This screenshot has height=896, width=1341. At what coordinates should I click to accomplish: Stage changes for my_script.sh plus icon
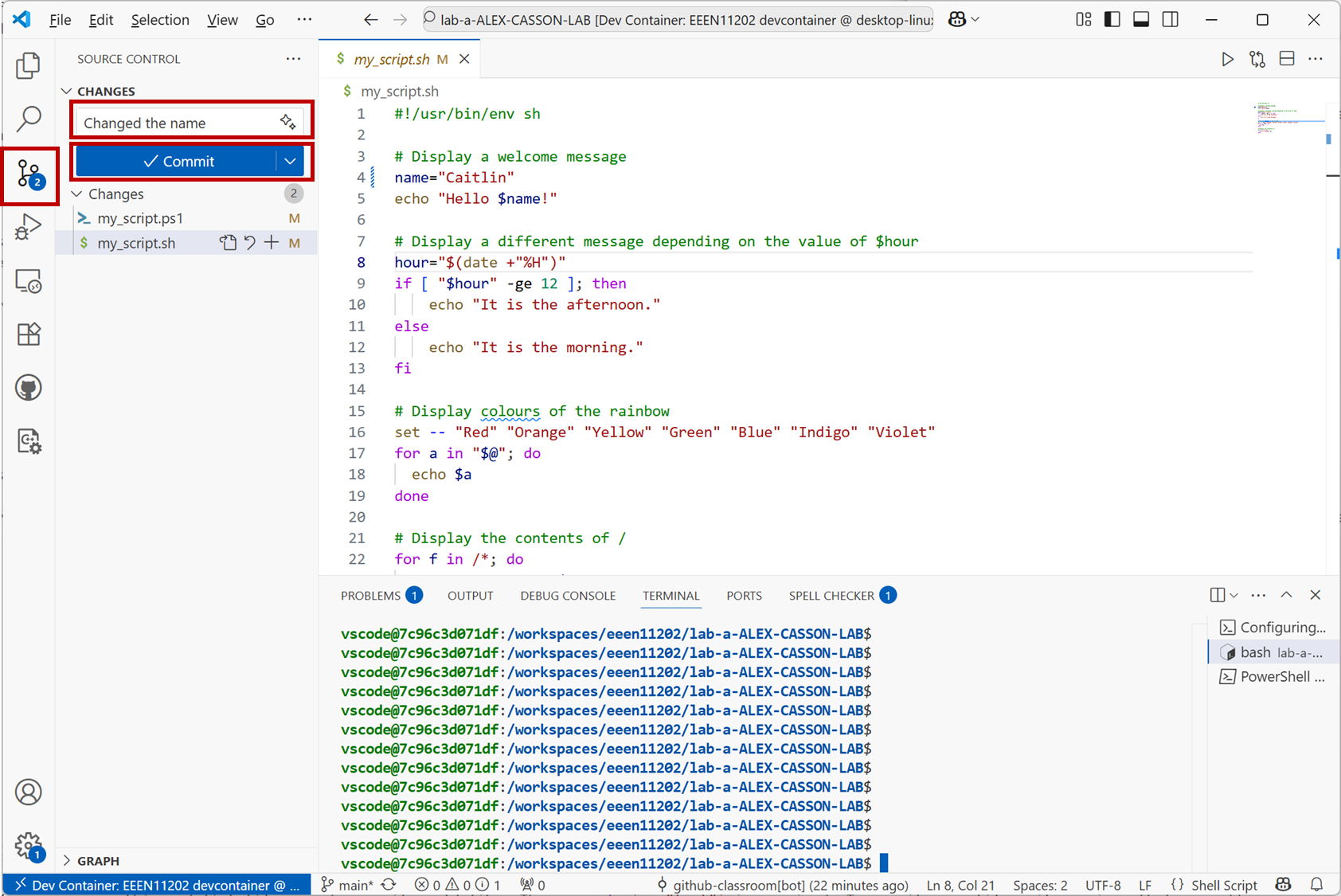[x=272, y=243]
